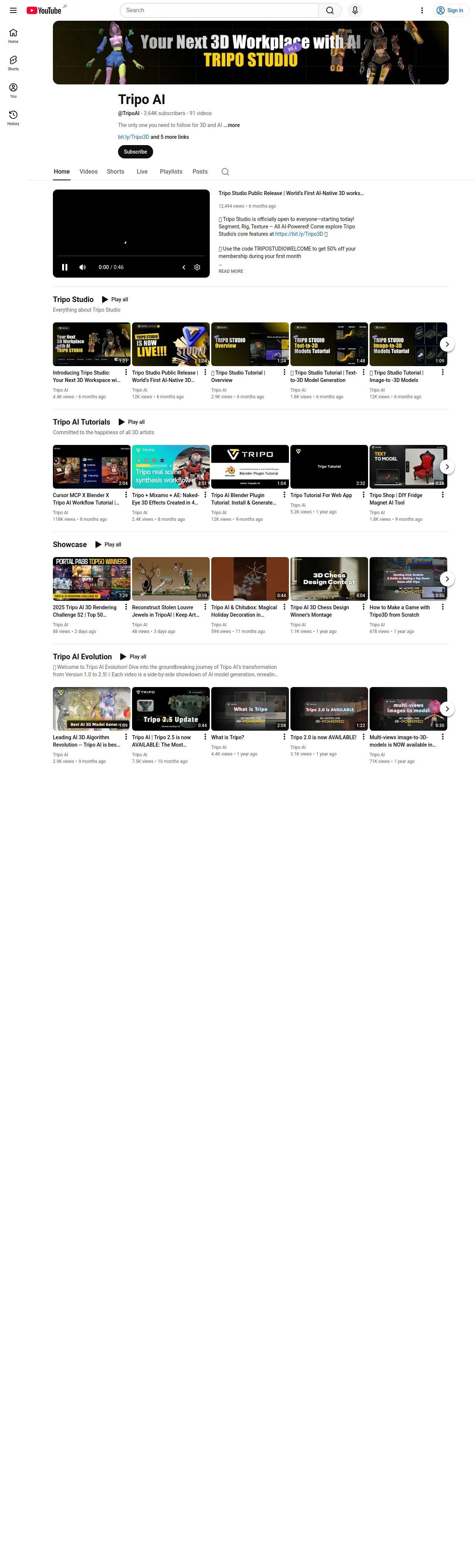Screen dimensions: 475x1568
Task: Open options for Tripo Studio Tutorial Overview video
Action: click(284, 372)
